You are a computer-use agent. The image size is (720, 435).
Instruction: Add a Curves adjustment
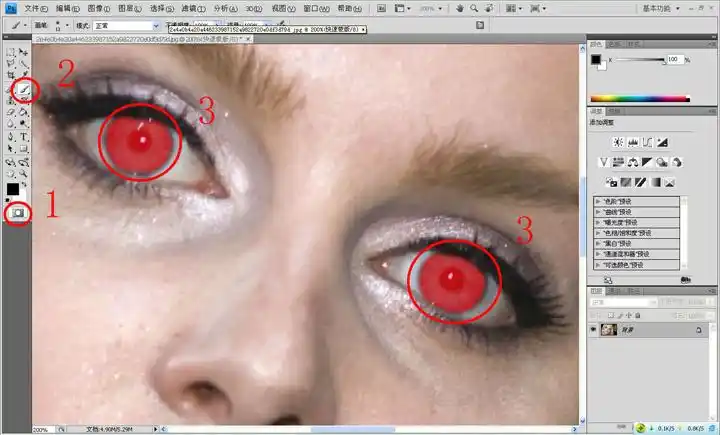coord(648,142)
